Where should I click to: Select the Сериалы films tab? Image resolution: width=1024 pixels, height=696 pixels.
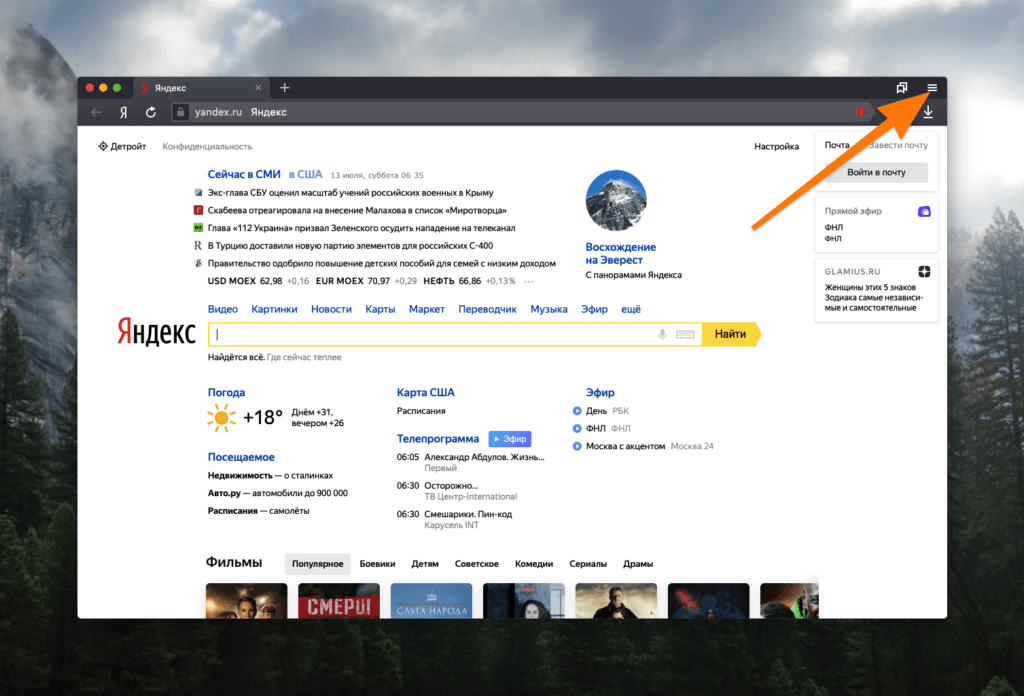(x=588, y=563)
